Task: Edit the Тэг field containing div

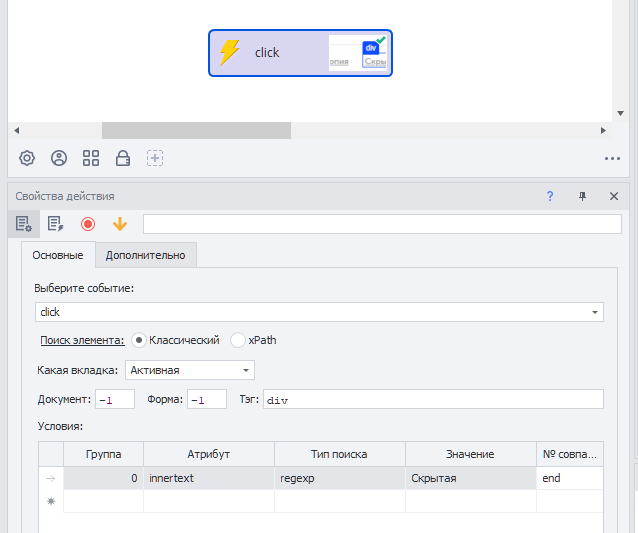Action: (x=433, y=399)
